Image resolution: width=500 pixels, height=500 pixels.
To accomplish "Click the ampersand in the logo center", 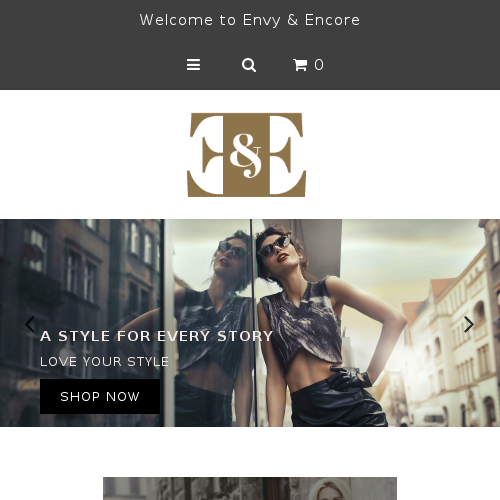I will click(246, 155).
